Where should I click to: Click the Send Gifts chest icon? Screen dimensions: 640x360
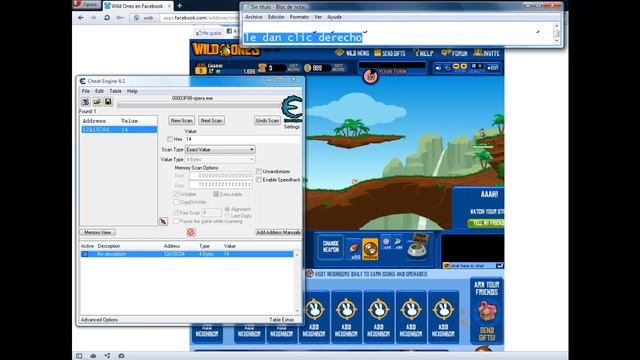point(487,311)
